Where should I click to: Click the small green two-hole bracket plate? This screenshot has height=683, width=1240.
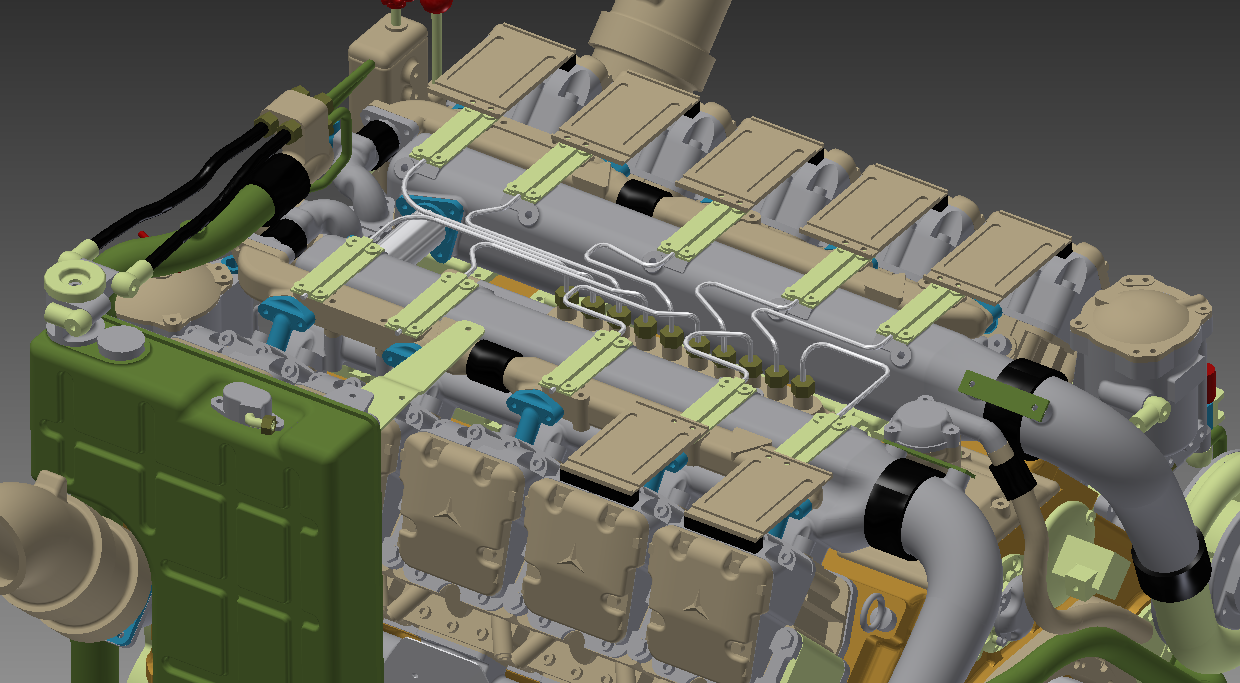[1003, 396]
